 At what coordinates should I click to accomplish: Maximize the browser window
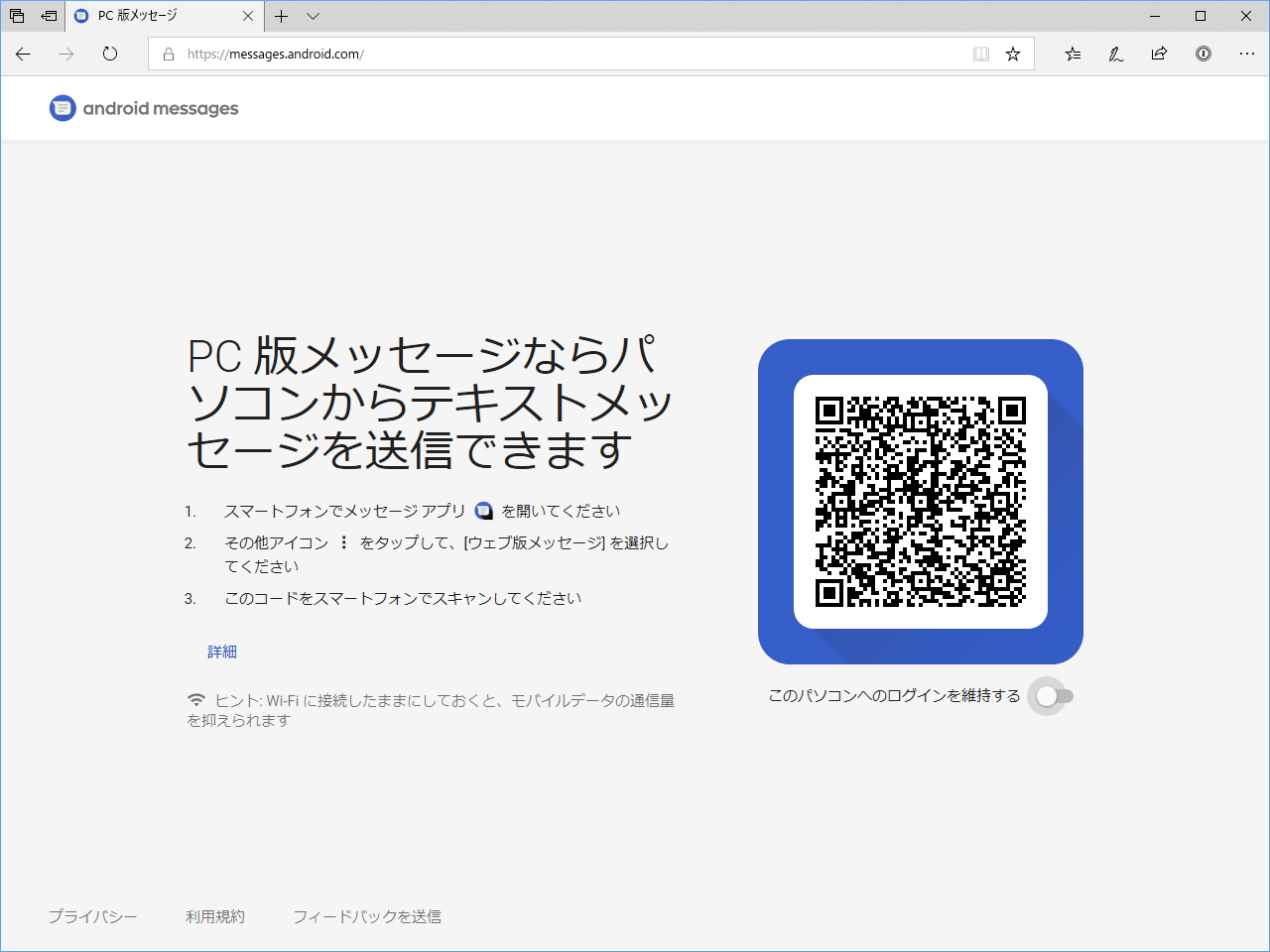1201,16
